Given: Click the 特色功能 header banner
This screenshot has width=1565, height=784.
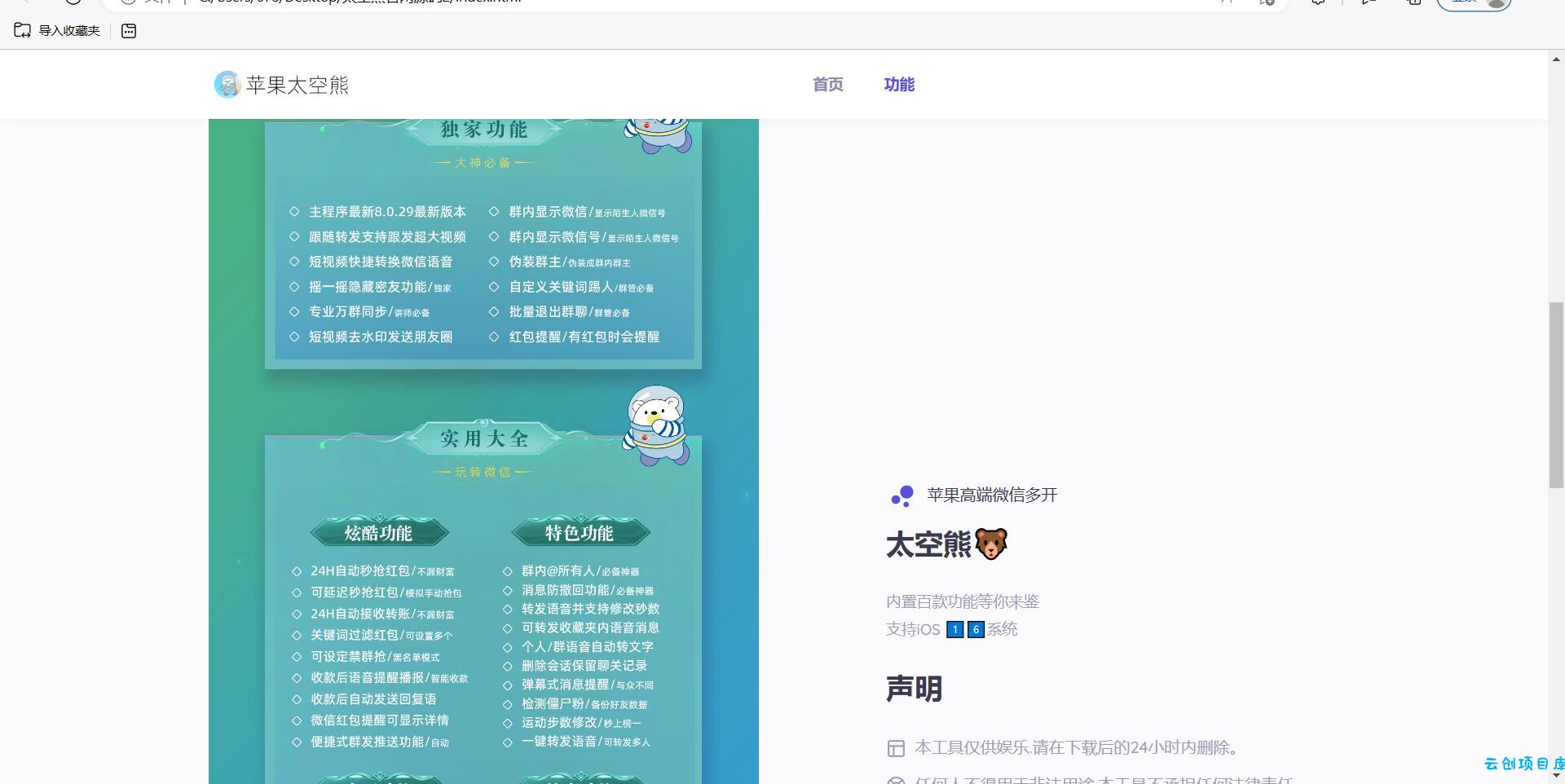Looking at the screenshot, I should click(580, 533).
